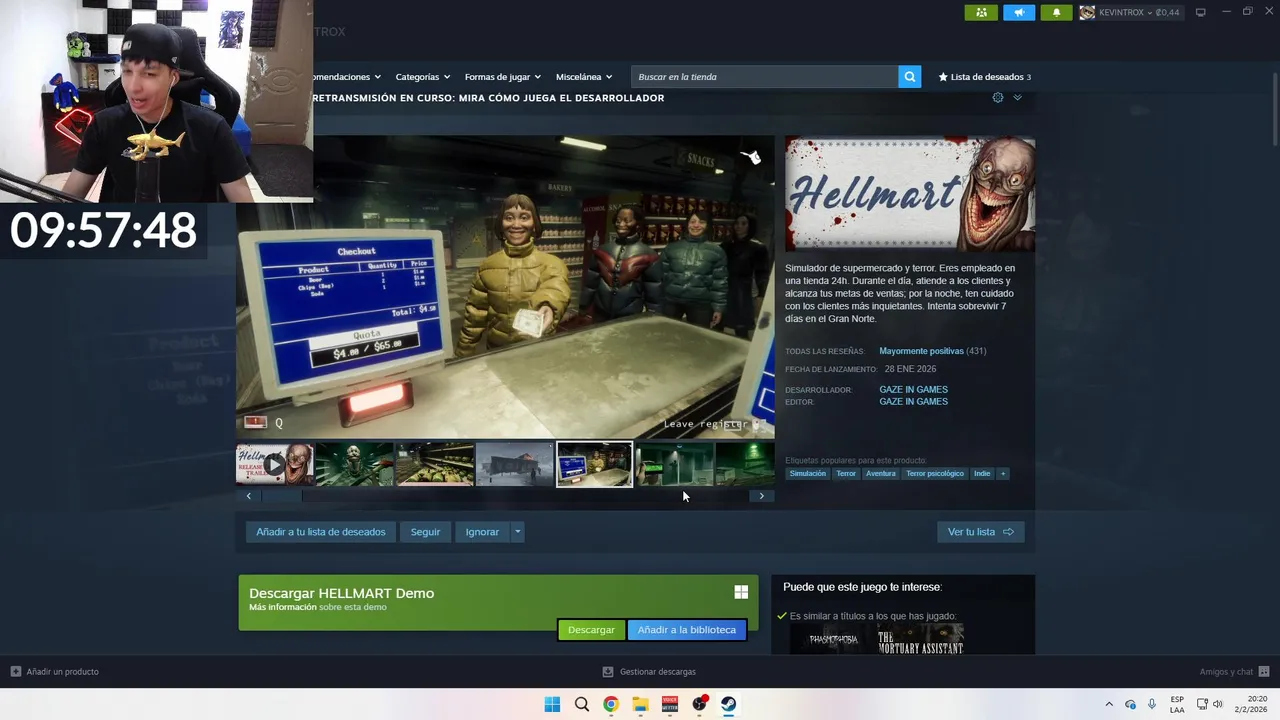Select the monster face screenshot thumbnail

[x=355, y=464]
